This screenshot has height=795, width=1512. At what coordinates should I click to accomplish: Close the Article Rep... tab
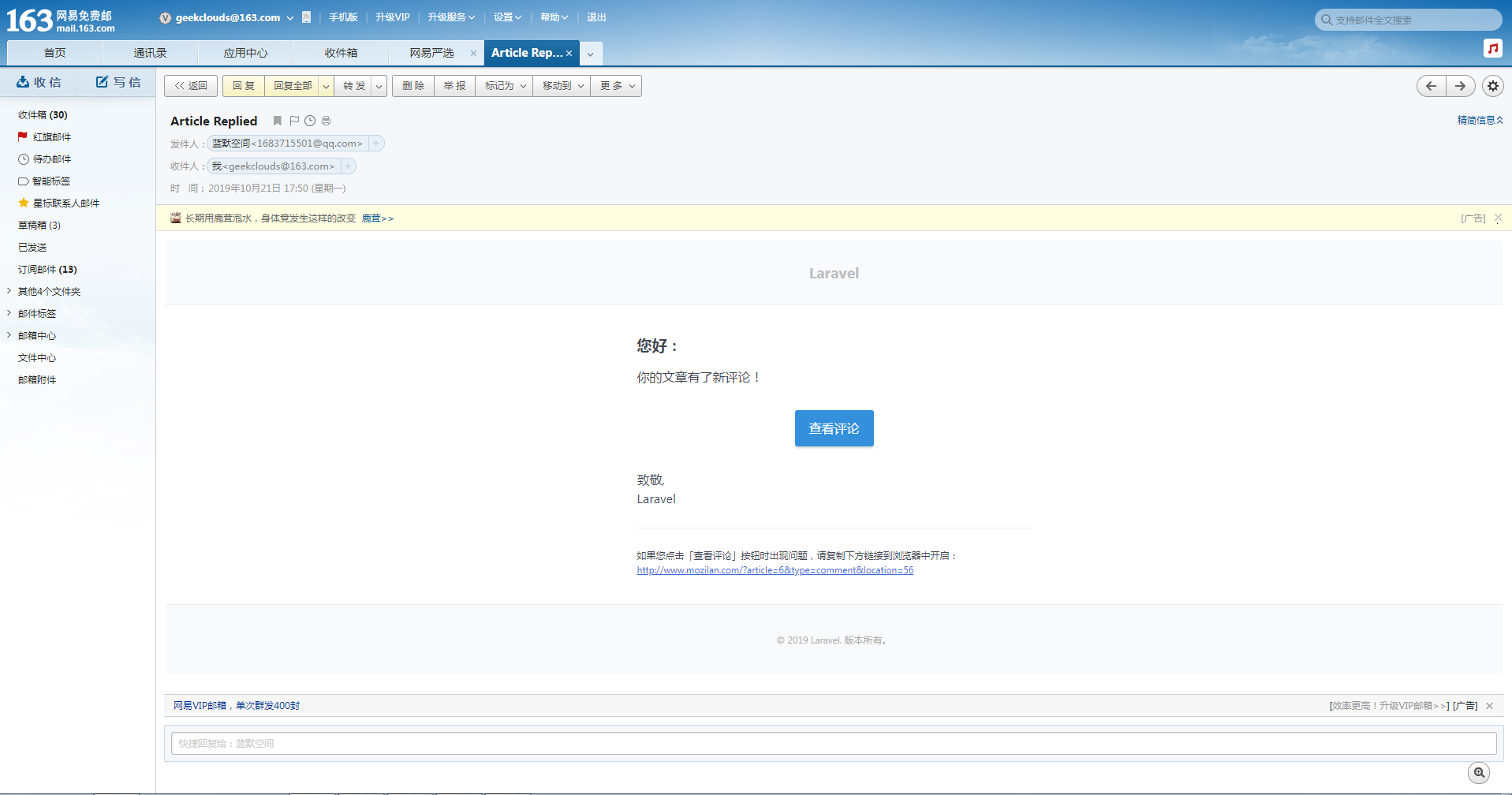click(569, 54)
